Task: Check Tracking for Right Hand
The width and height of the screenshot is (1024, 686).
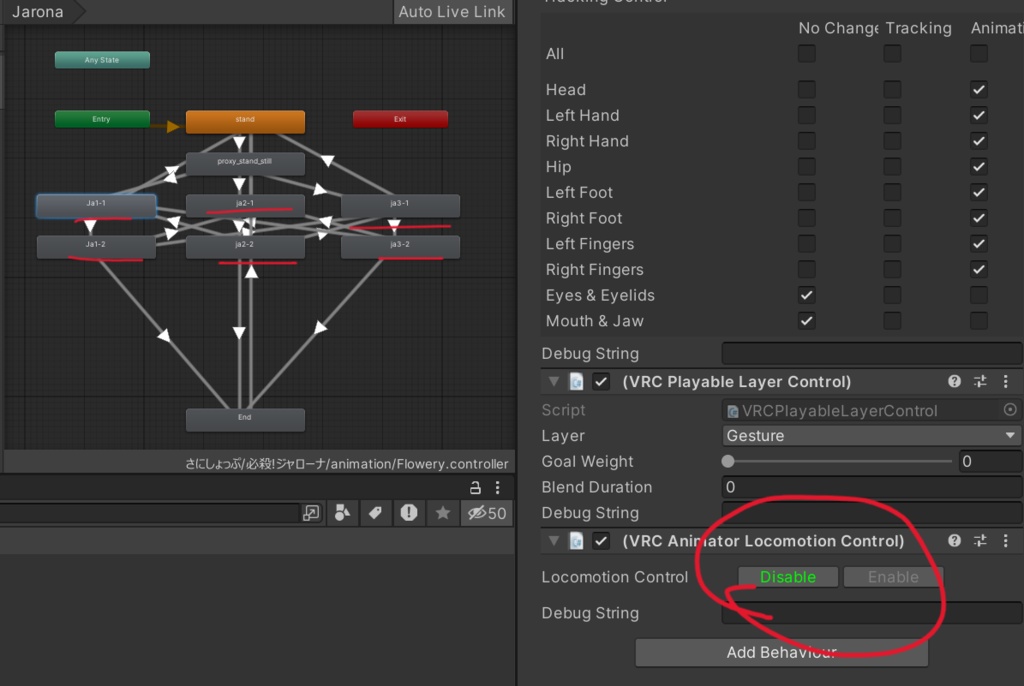Action: pyautogui.click(x=892, y=140)
